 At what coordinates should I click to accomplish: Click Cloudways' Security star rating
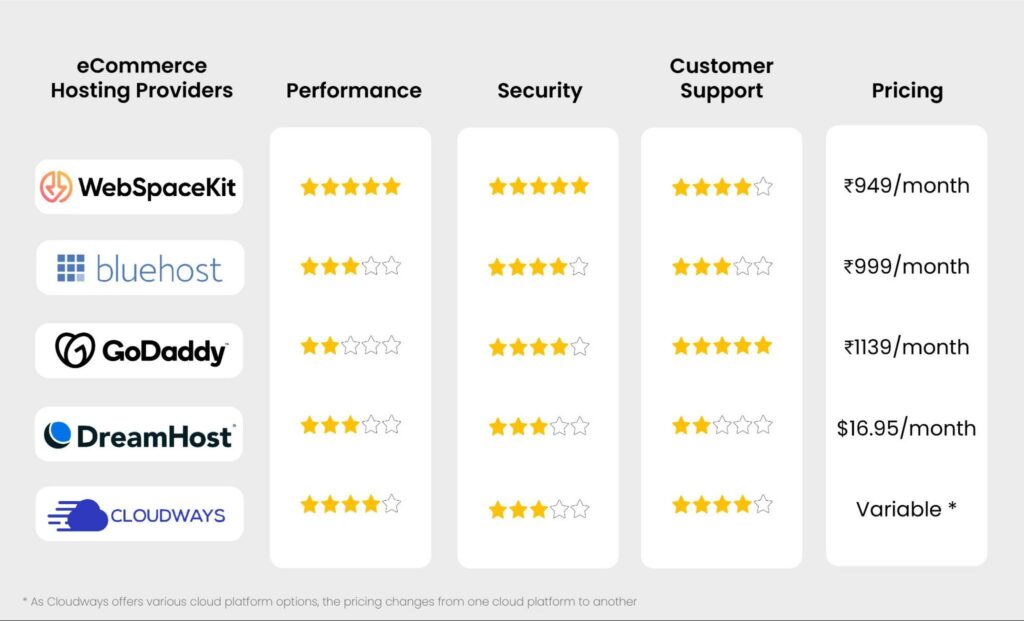[538, 510]
